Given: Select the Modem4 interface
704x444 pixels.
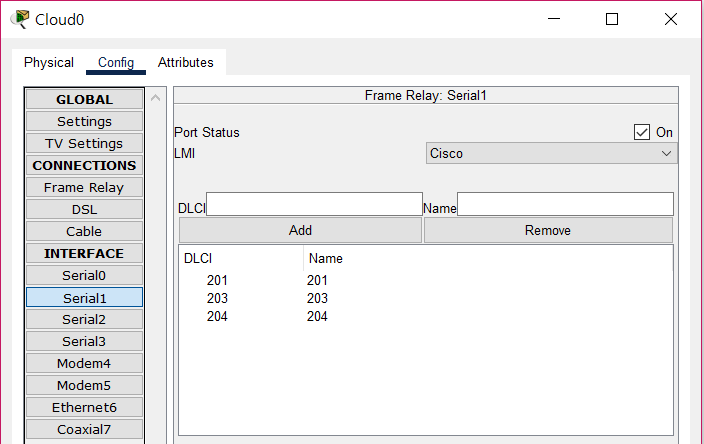Looking at the screenshot, I should [x=84, y=363].
